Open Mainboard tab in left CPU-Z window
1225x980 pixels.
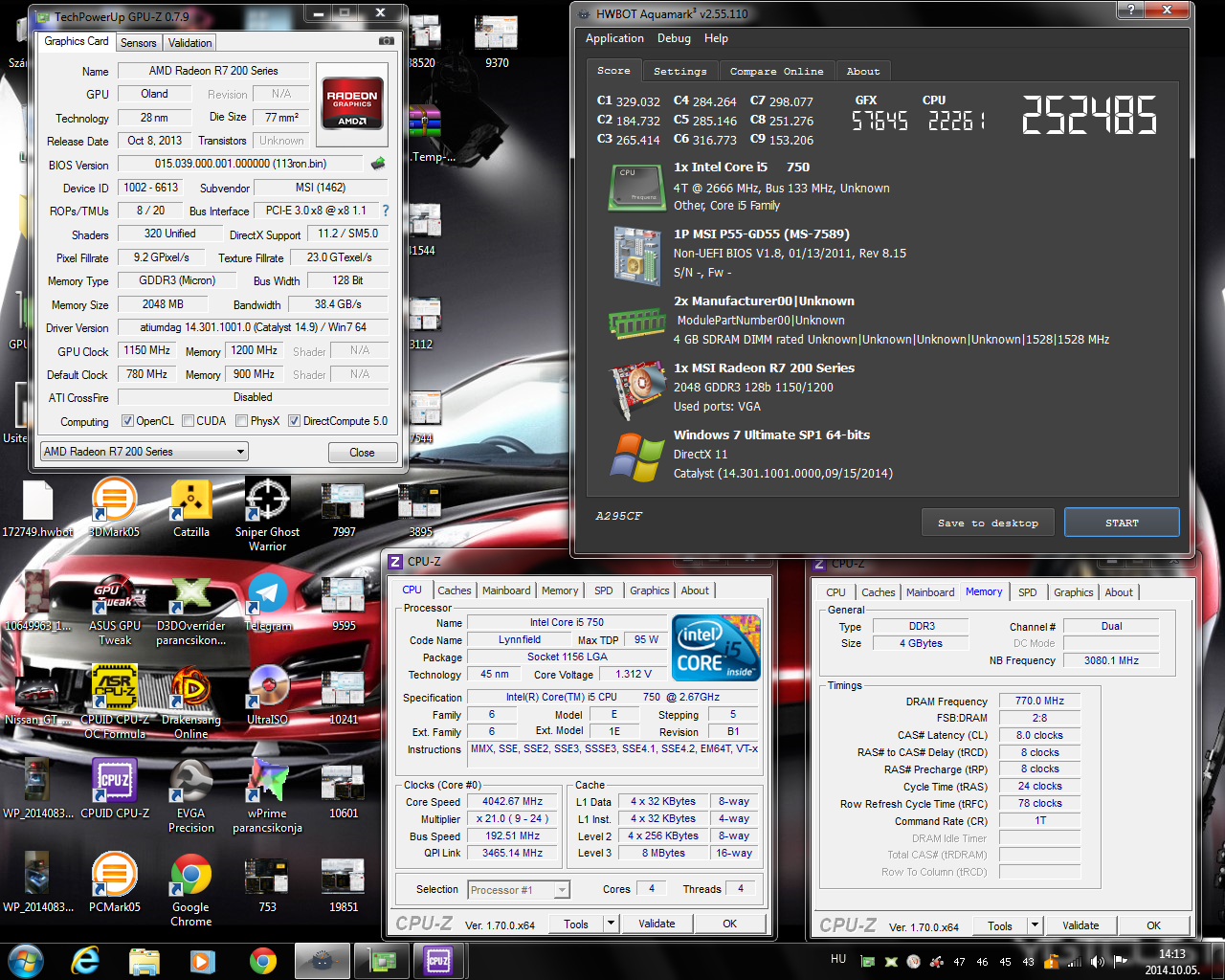pos(506,590)
